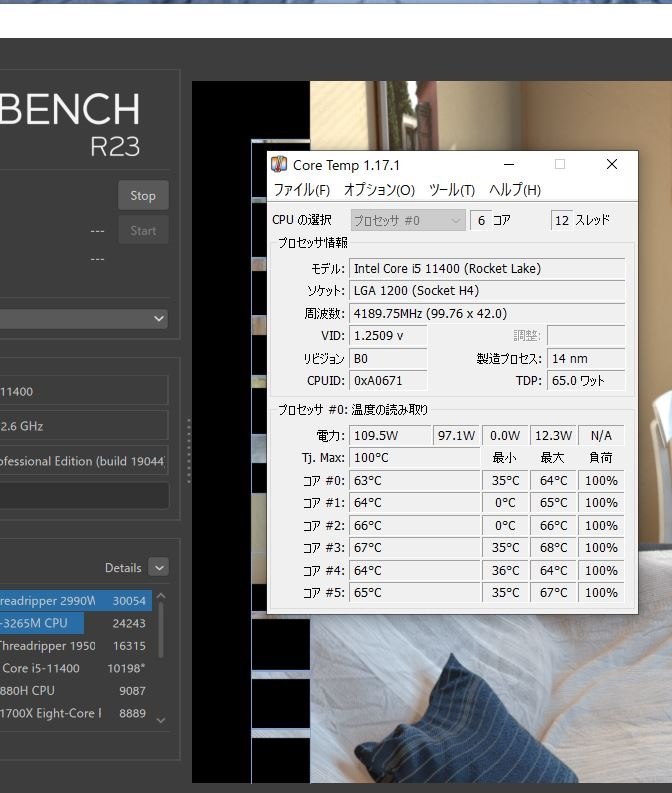The height and width of the screenshot is (793, 672).
Task: Click the CPUID field 0xA0671
Action: pyautogui.click(x=388, y=381)
